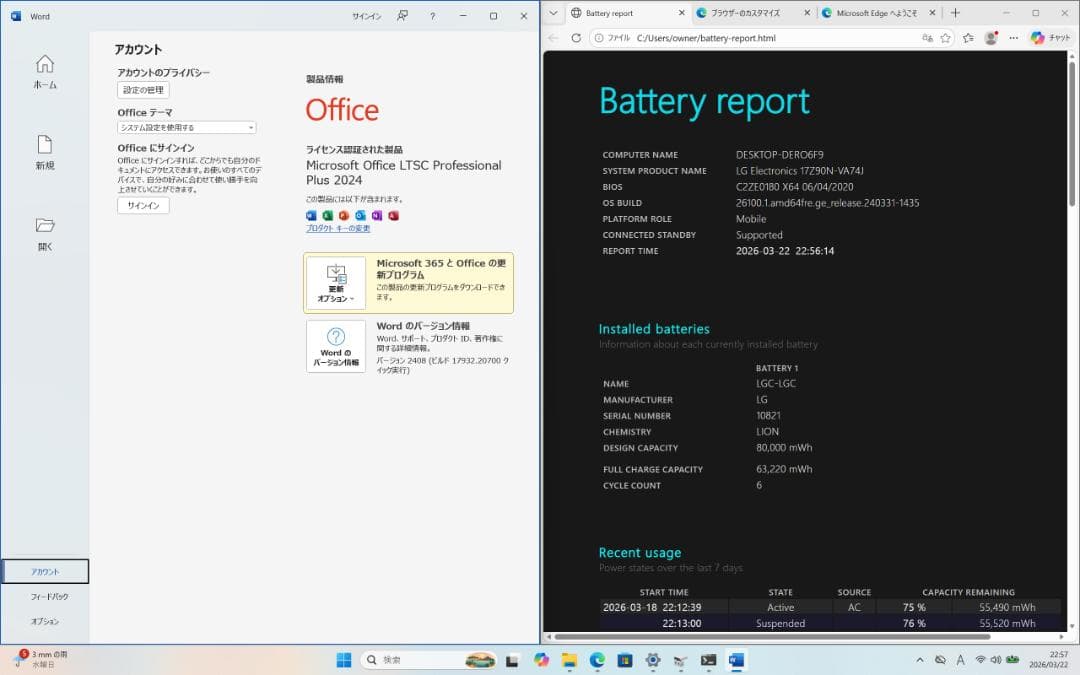
Task: Click the Outlook product icon under included products
Action: point(360,216)
